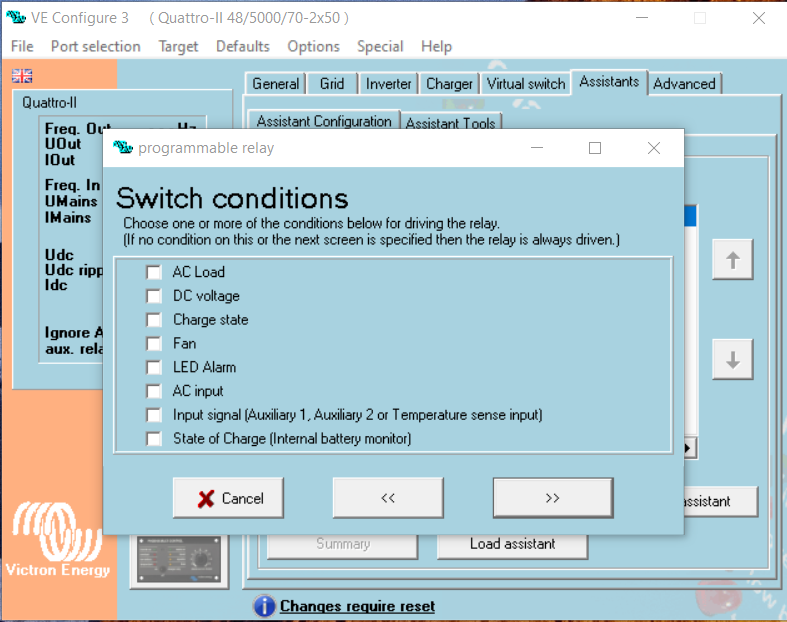Switch to the Inverter tab
The height and width of the screenshot is (622, 787).
pyautogui.click(x=388, y=83)
